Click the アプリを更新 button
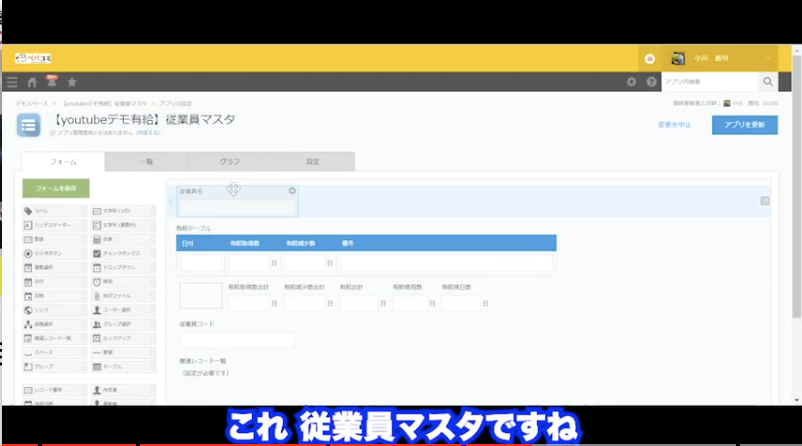The width and height of the screenshot is (802, 446). [744, 125]
